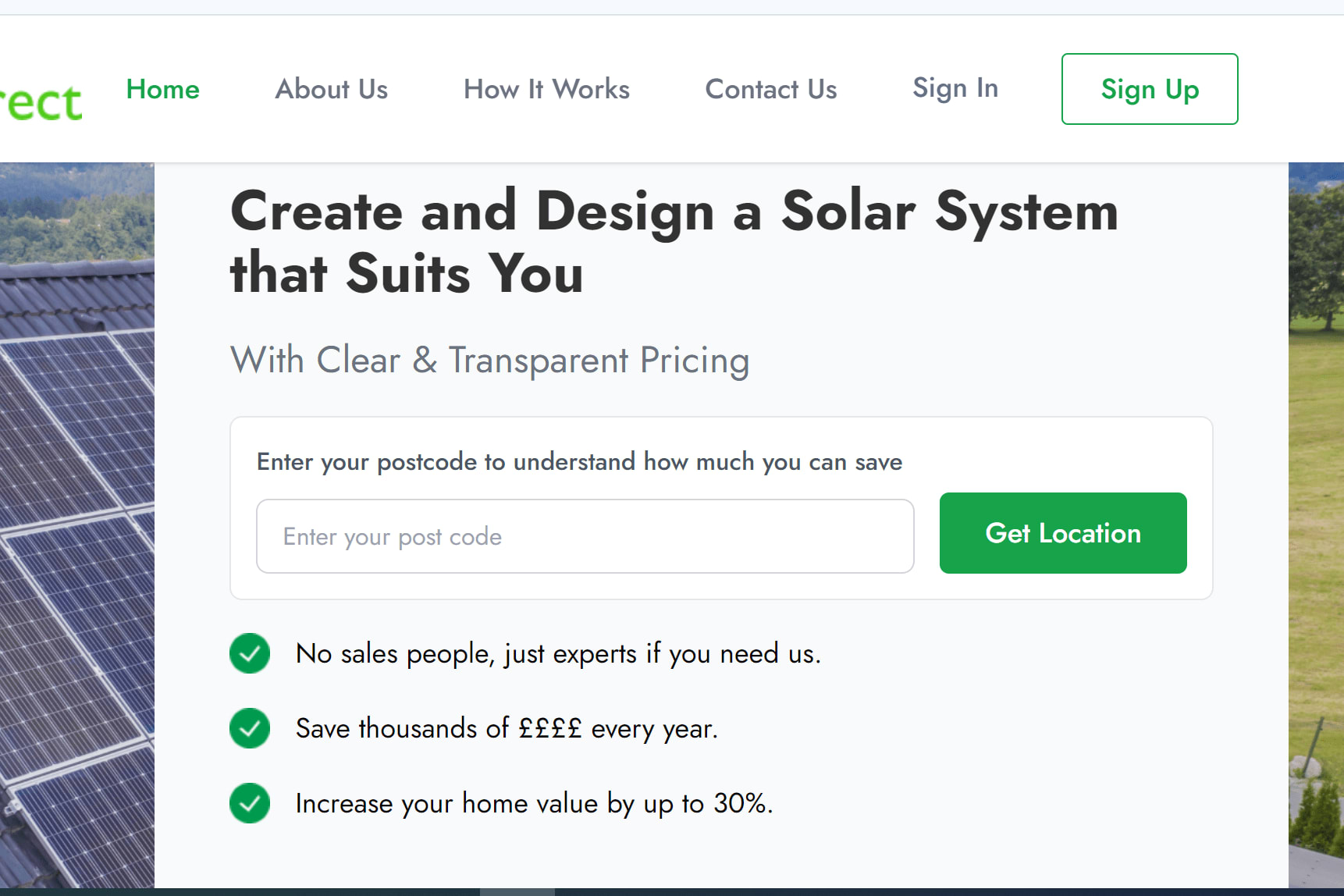Click the Sign In link

point(955,88)
